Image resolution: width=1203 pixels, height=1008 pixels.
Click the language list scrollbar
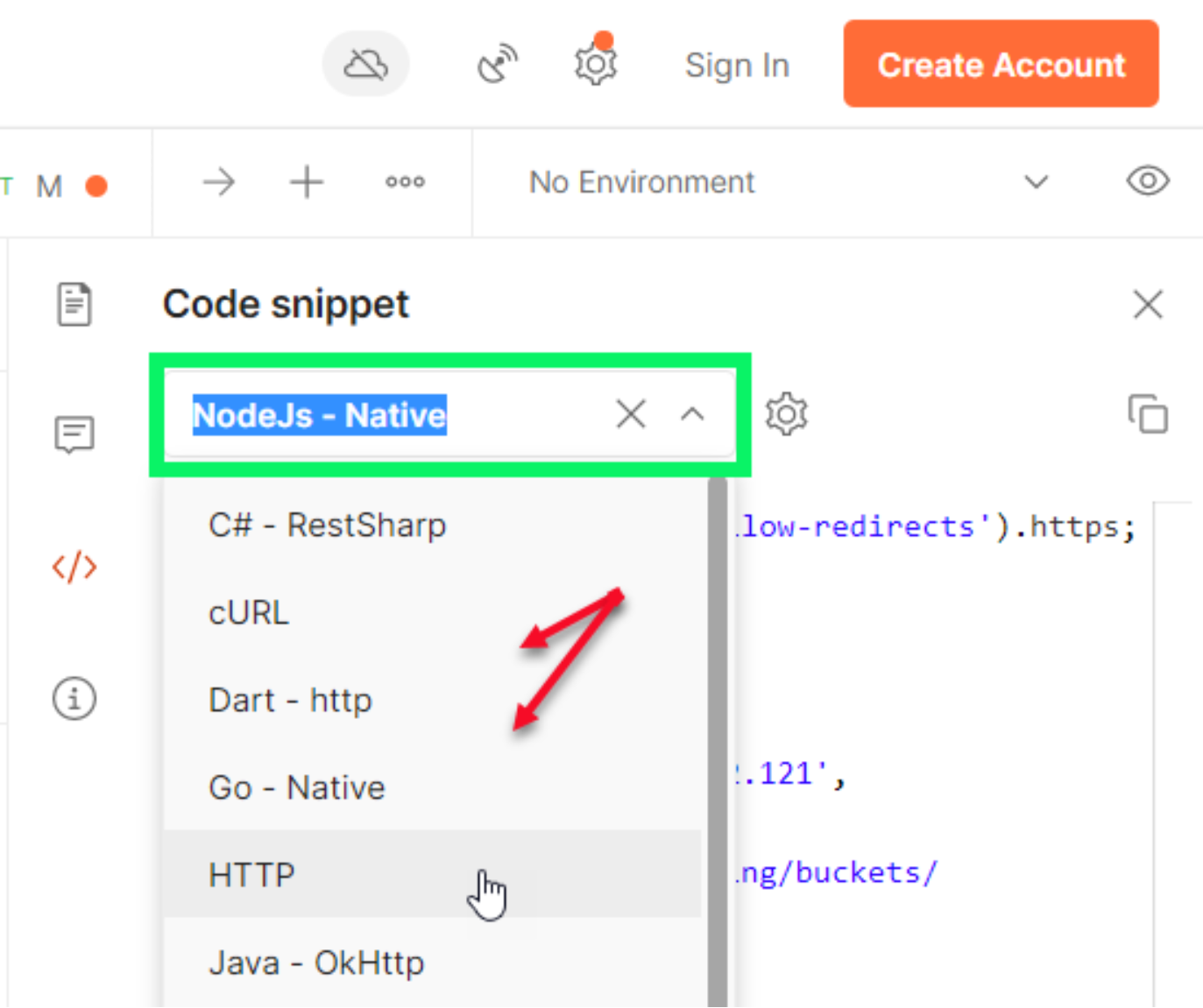pos(718,743)
